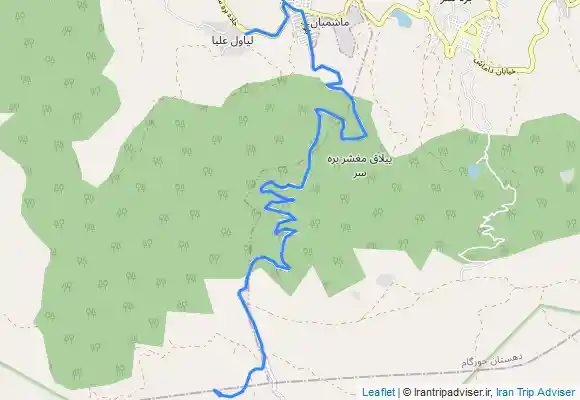Click the blue pond beside the yellow road
580x400 pixels.
[x=401, y=19]
